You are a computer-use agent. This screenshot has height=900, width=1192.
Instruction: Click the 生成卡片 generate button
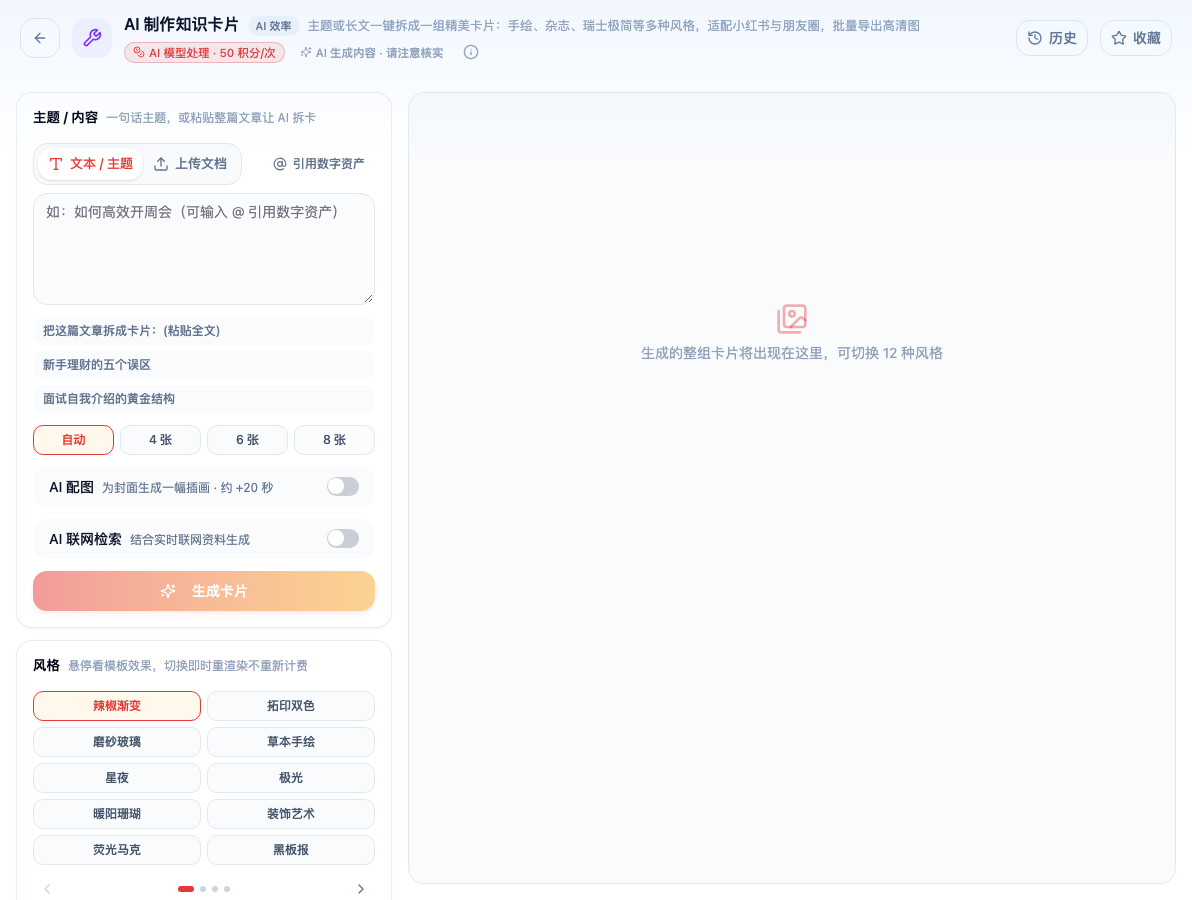click(x=204, y=591)
